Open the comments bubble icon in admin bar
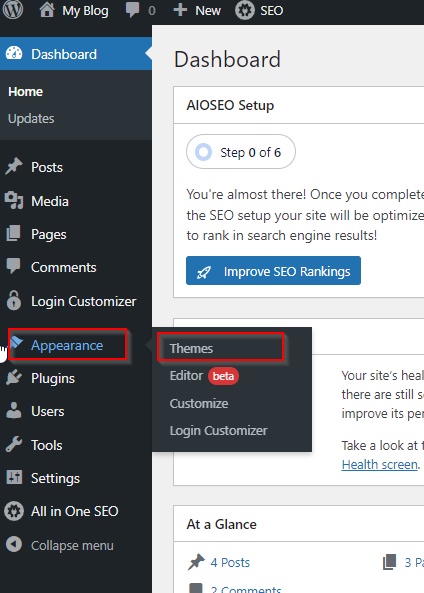424x593 pixels. tap(132, 11)
